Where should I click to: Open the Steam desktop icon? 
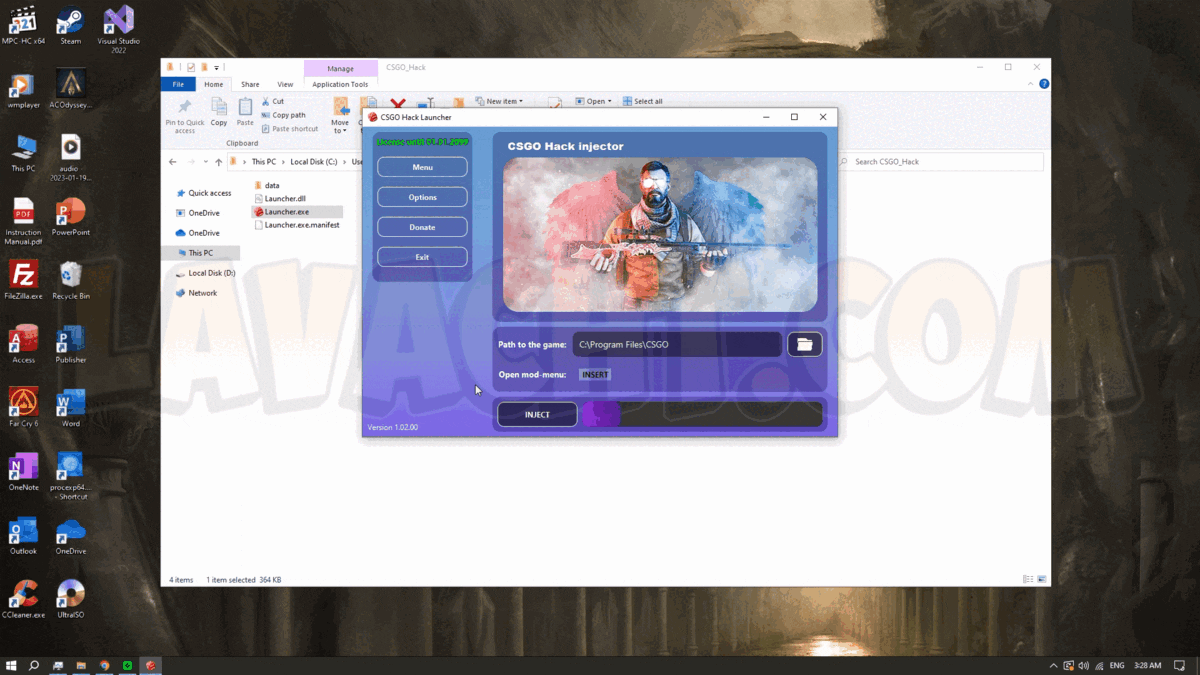(x=70, y=27)
